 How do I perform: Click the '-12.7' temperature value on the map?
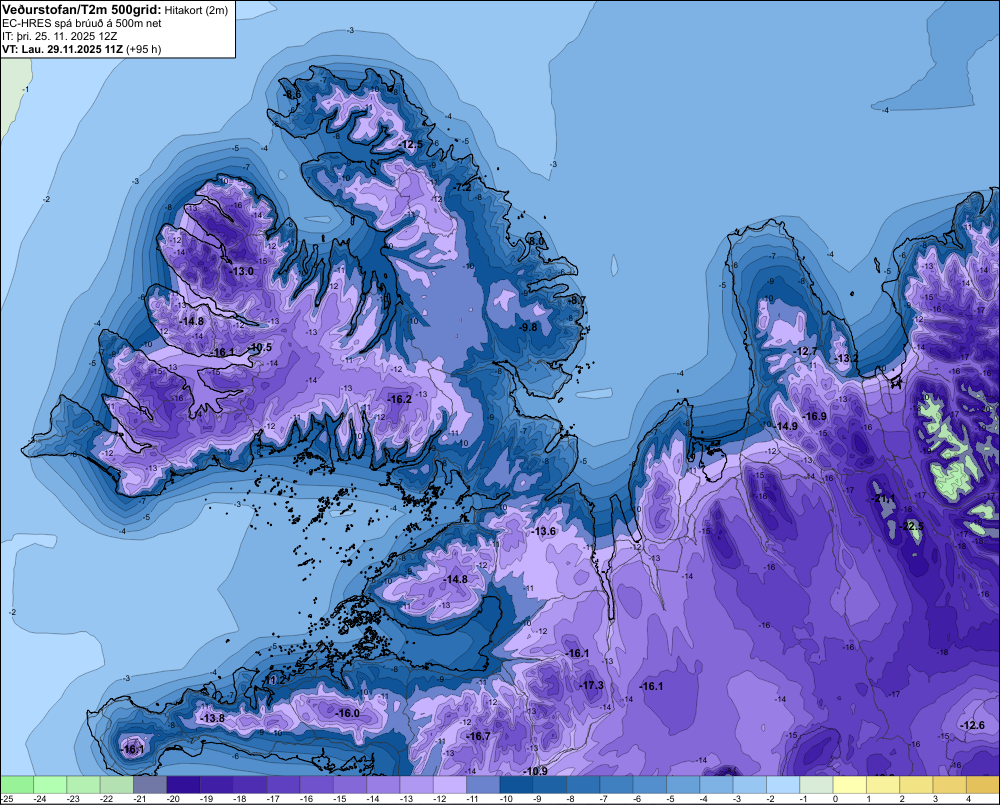(x=805, y=351)
